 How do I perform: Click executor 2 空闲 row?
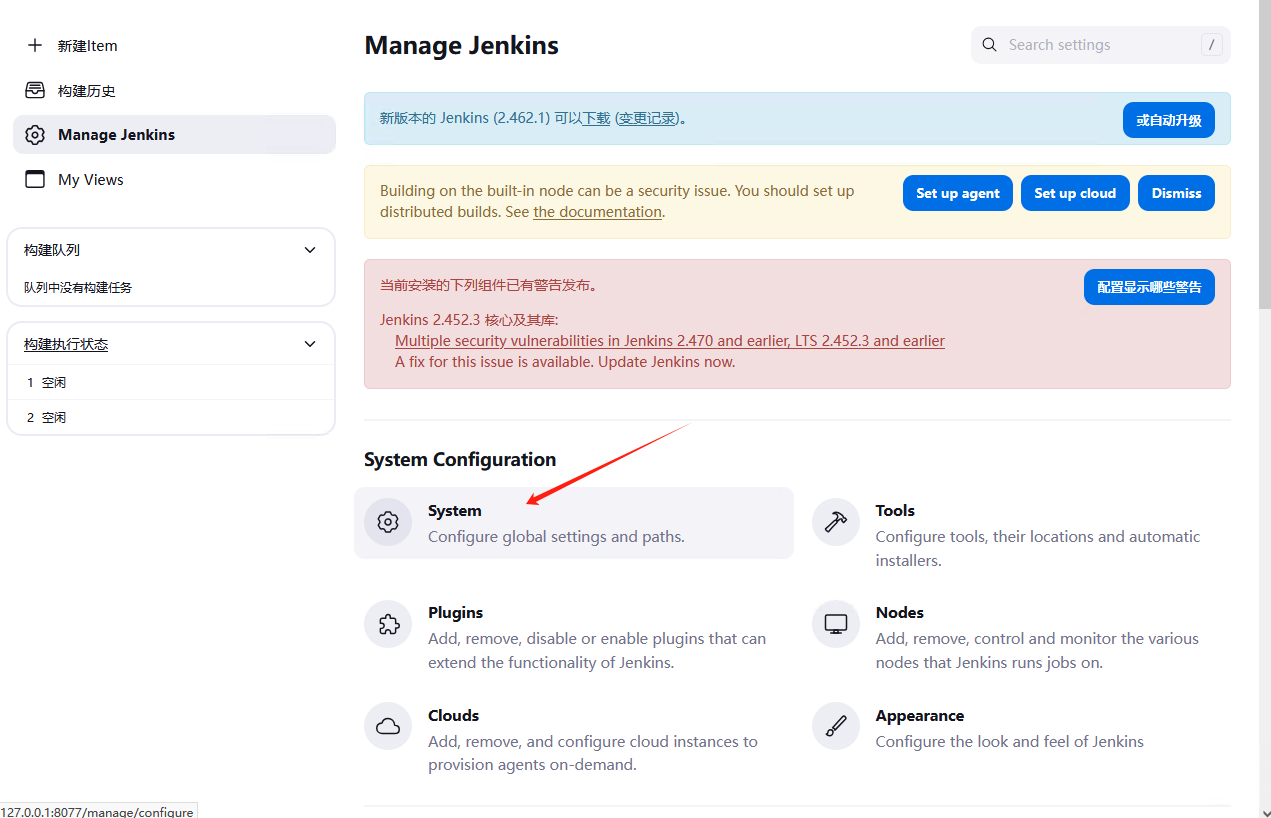point(171,417)
